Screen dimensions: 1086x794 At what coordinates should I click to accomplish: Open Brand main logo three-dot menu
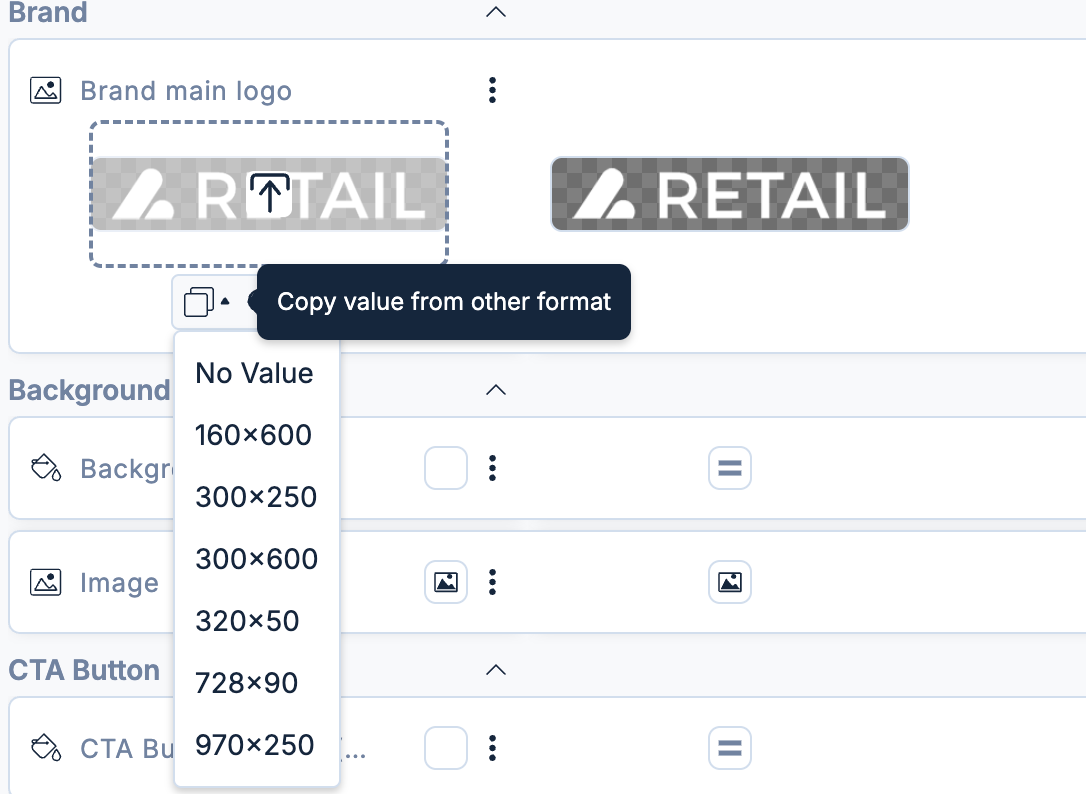pos(492,90)
